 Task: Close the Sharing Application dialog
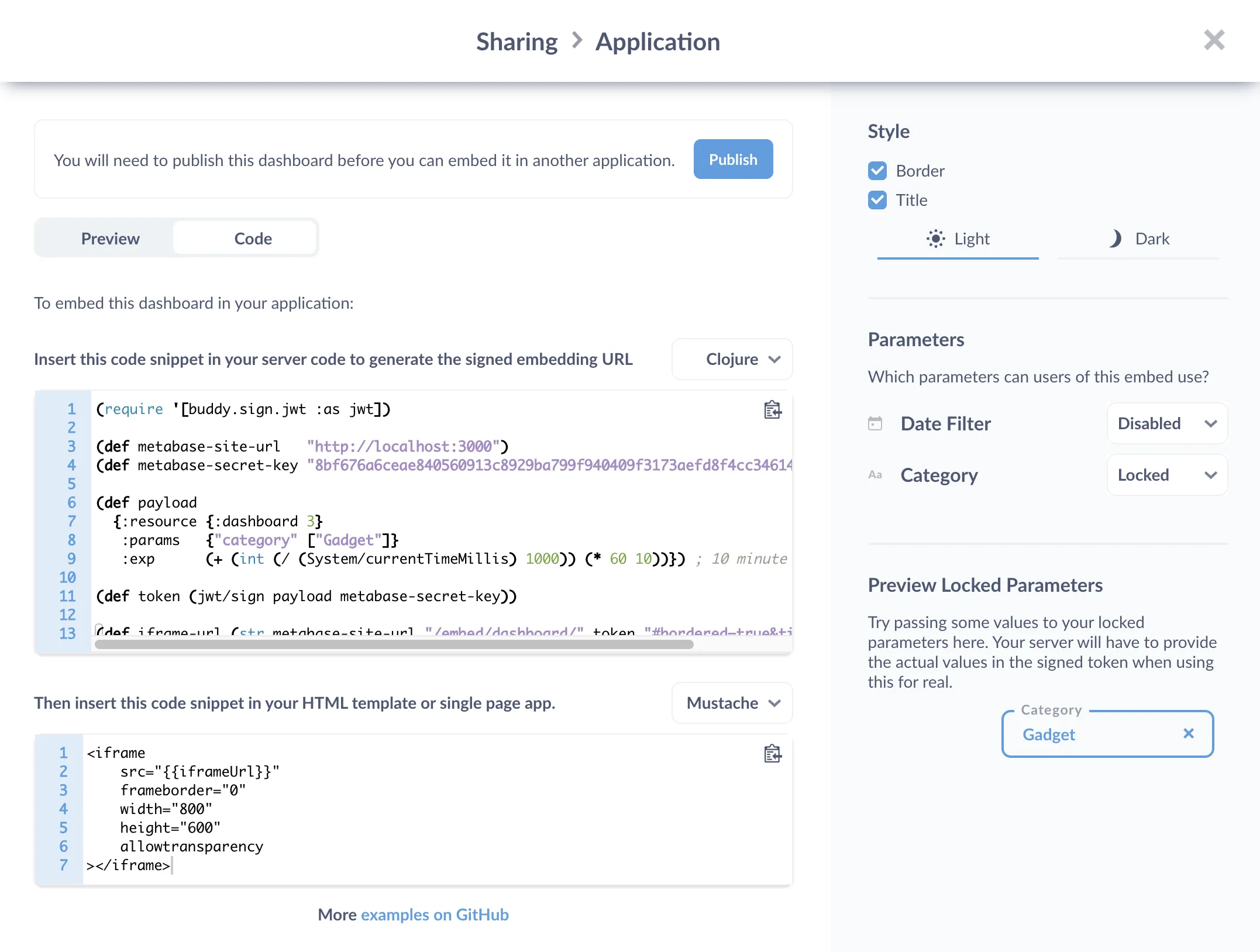tap(1214, 40)
